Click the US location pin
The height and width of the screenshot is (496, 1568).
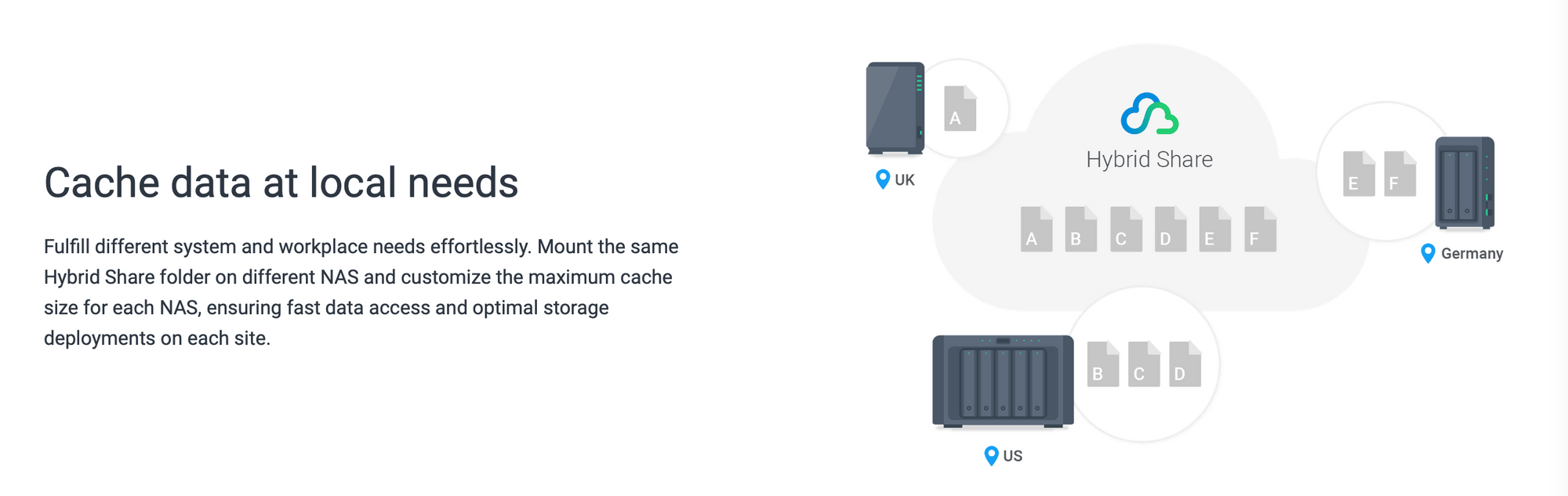tap(991, 455)
